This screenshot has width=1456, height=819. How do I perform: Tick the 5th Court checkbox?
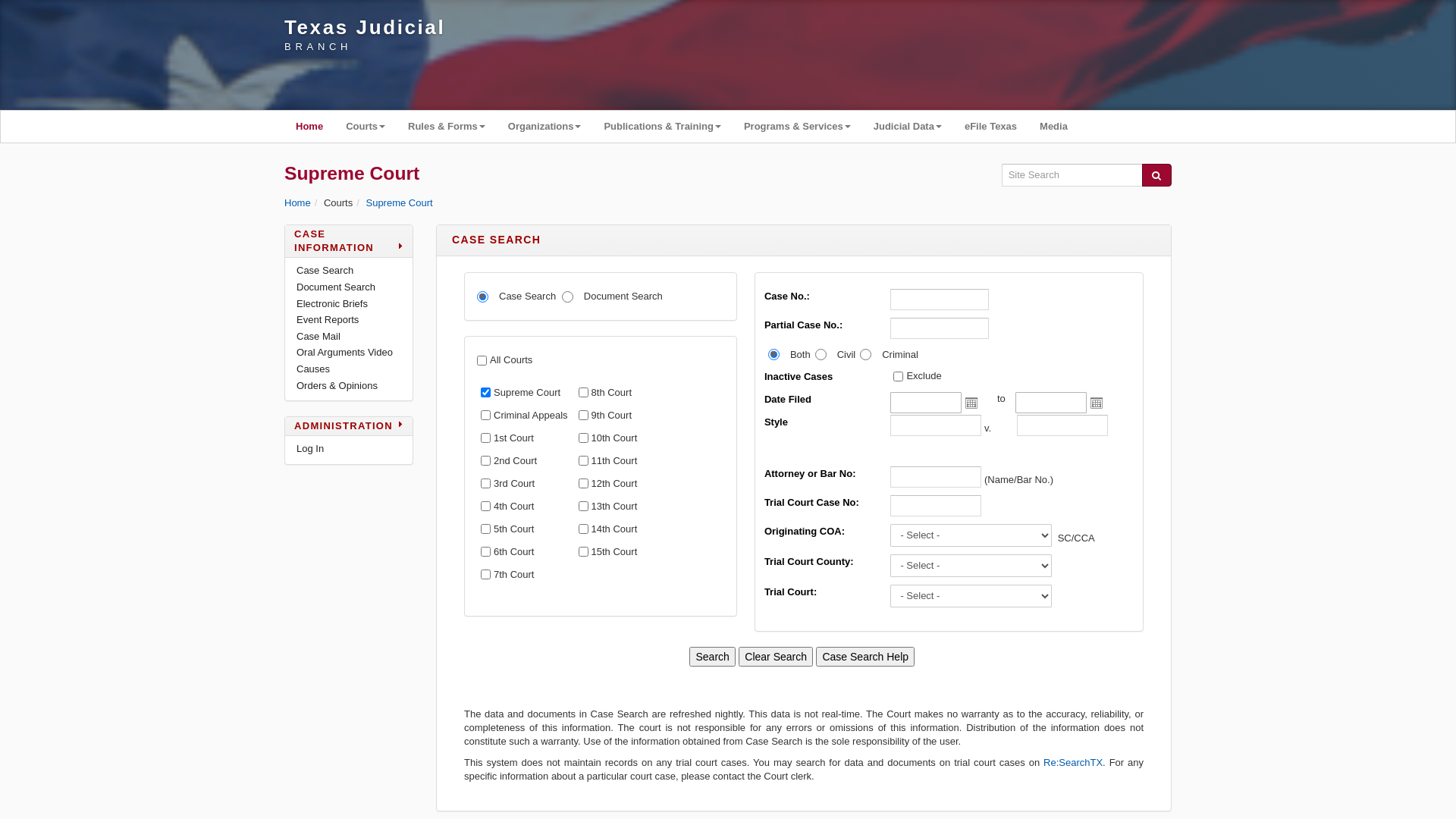coord(485,529)
